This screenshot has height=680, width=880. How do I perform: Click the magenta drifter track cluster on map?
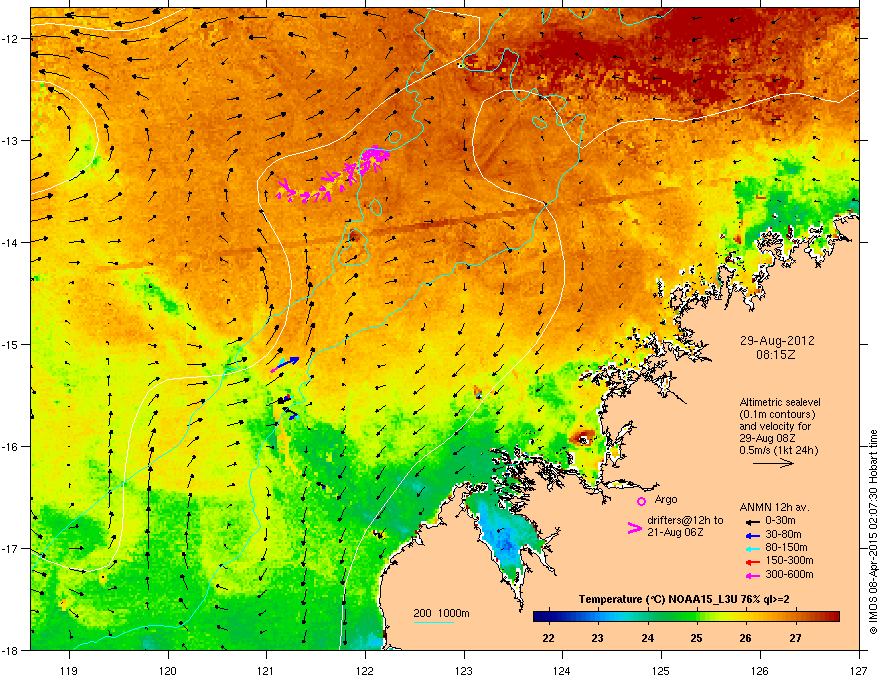334,176
